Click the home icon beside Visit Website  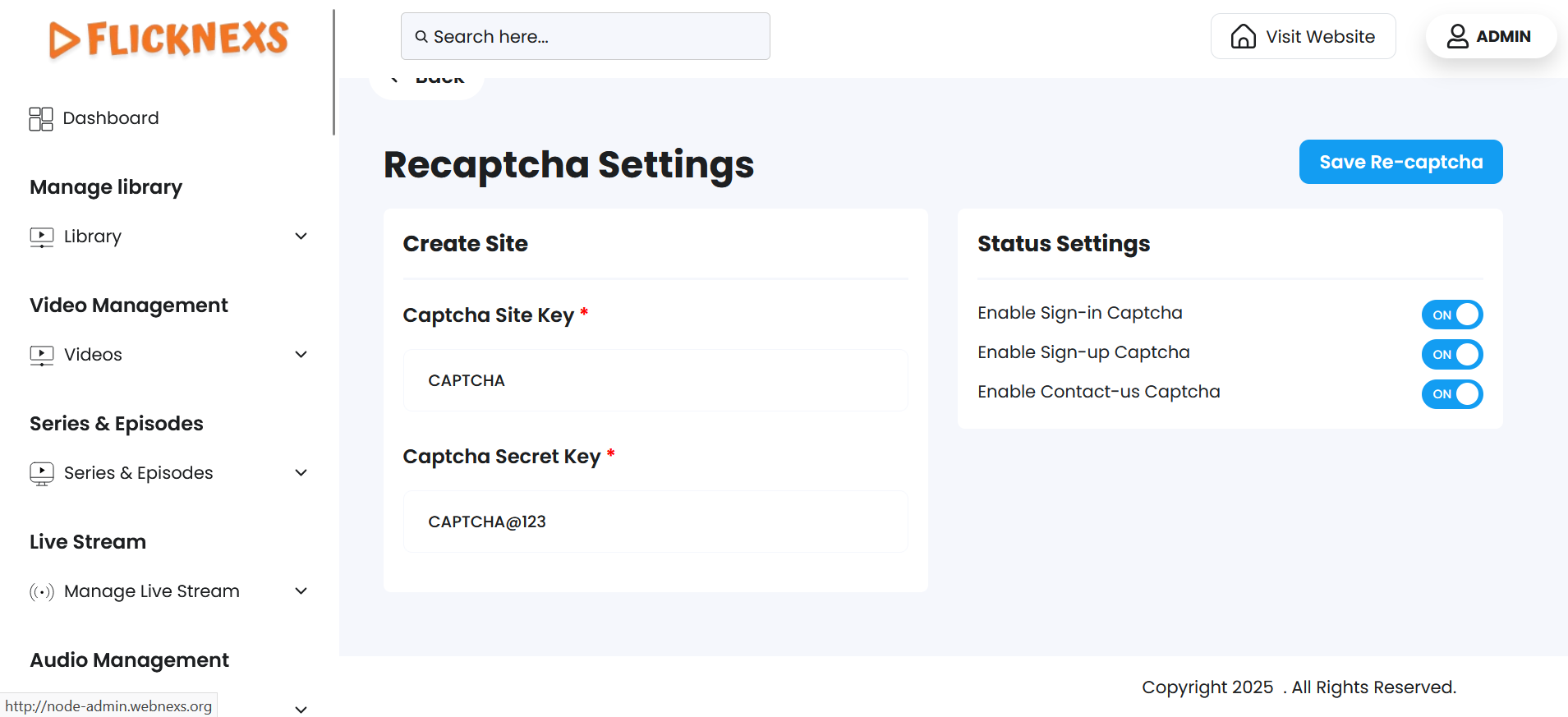1243,37
